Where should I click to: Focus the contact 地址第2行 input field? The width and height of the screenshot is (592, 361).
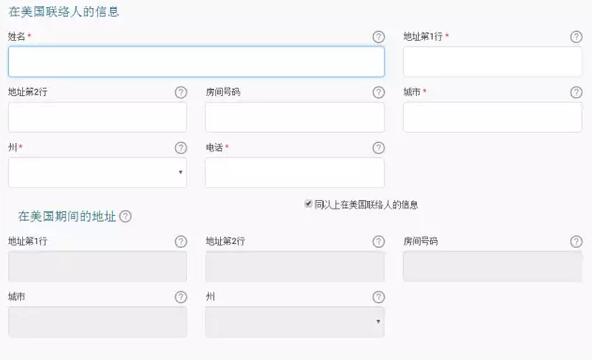click(x=97, y=117)
